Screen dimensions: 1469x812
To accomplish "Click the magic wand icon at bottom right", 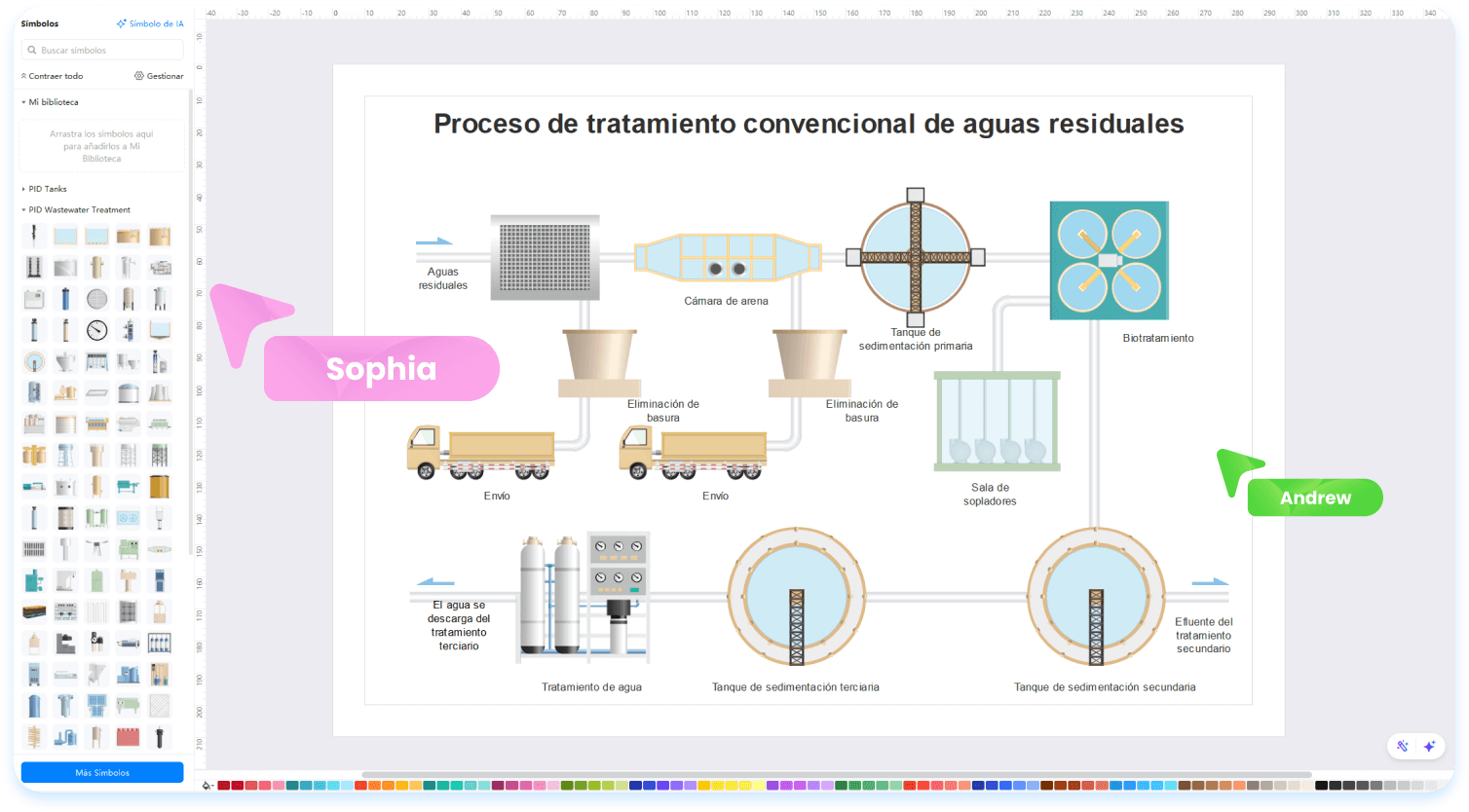I will (x=1403, y=746).
